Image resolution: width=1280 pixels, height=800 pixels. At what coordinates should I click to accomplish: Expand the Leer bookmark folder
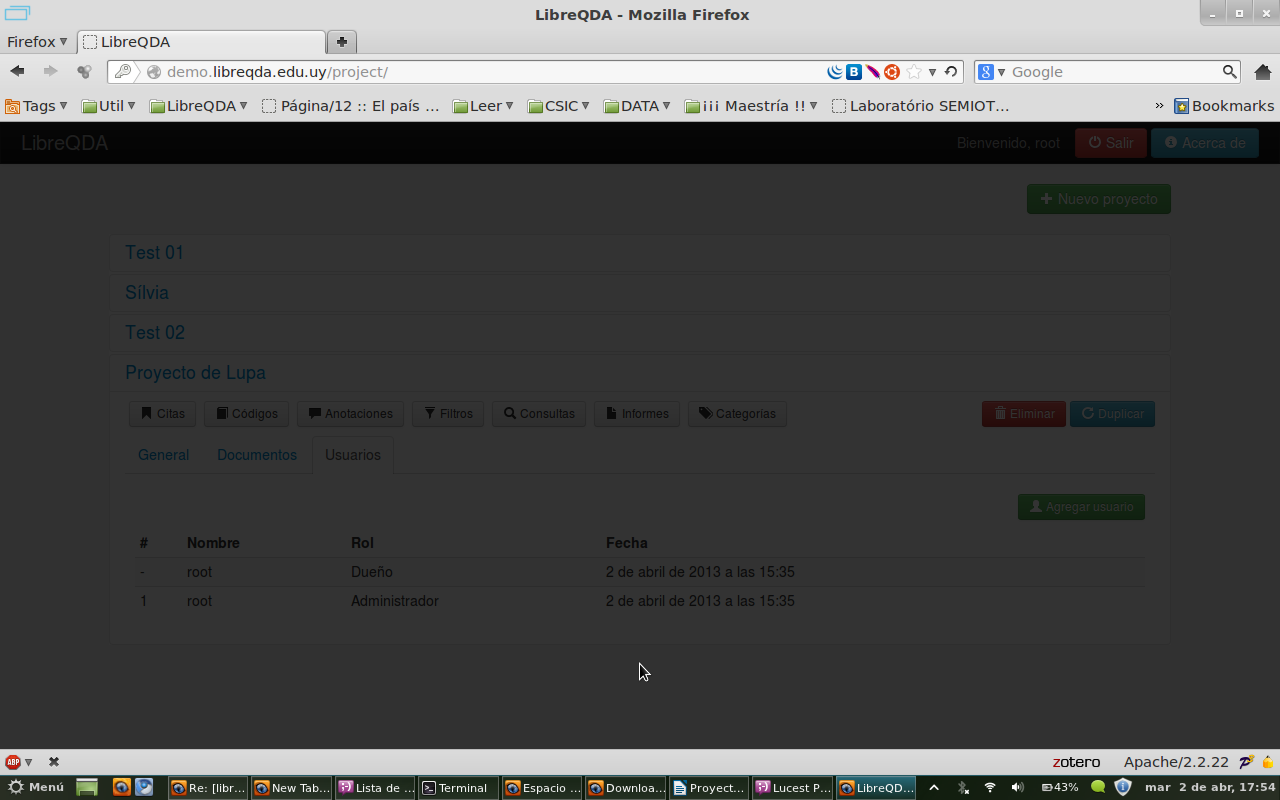coord(484,106)
